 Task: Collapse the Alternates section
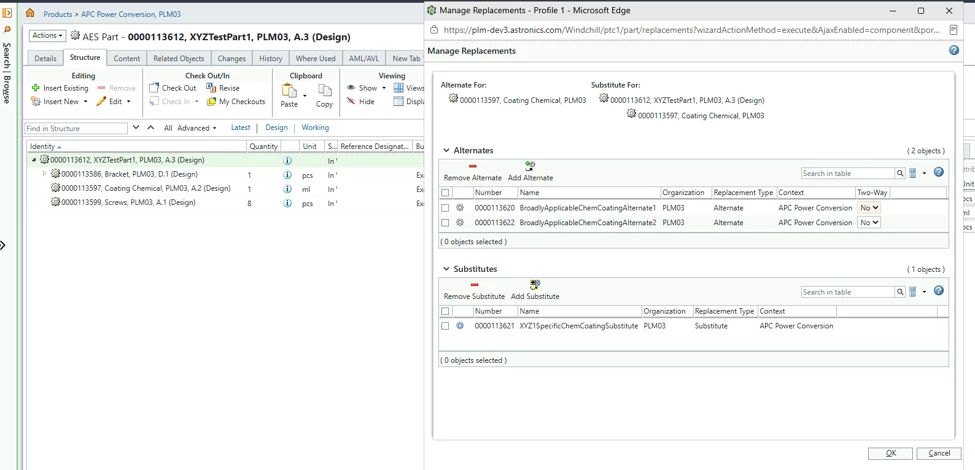(446, 150)
